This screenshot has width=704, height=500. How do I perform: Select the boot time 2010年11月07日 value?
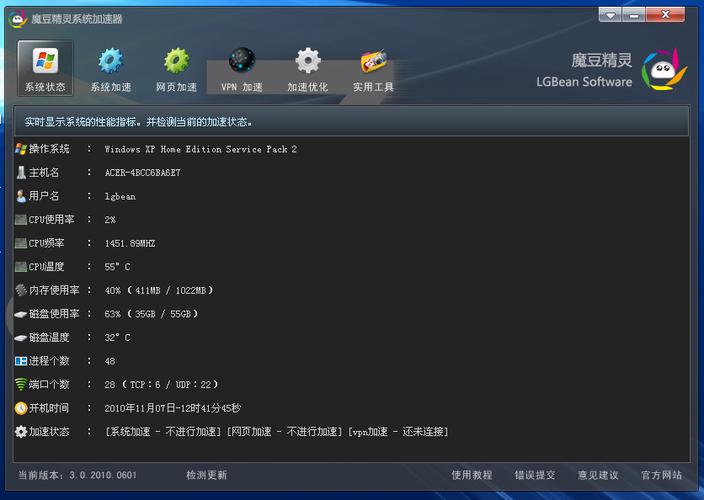(173, 408)
